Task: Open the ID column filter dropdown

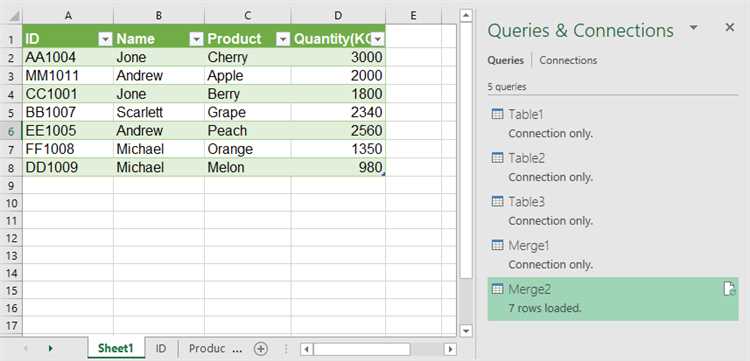Action: pyautogui.click(x=105, y=39)
